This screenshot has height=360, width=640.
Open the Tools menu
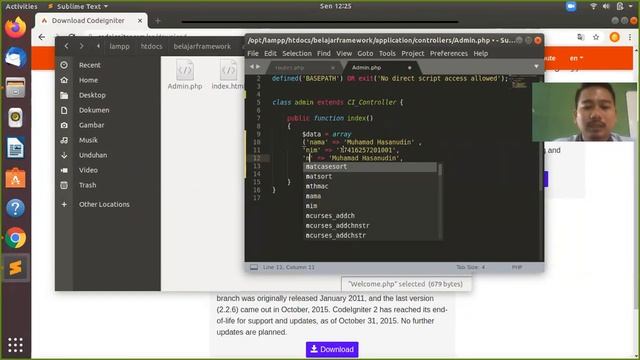tap(387, 53)
